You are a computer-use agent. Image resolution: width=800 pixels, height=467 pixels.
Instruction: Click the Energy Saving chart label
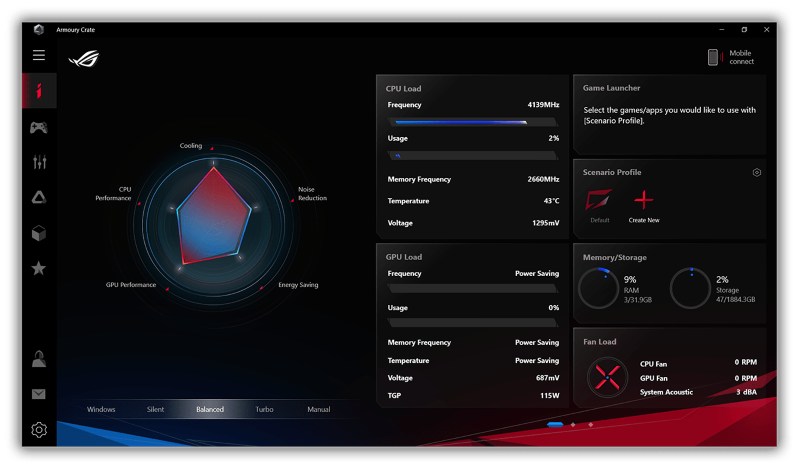coord(298,285)
